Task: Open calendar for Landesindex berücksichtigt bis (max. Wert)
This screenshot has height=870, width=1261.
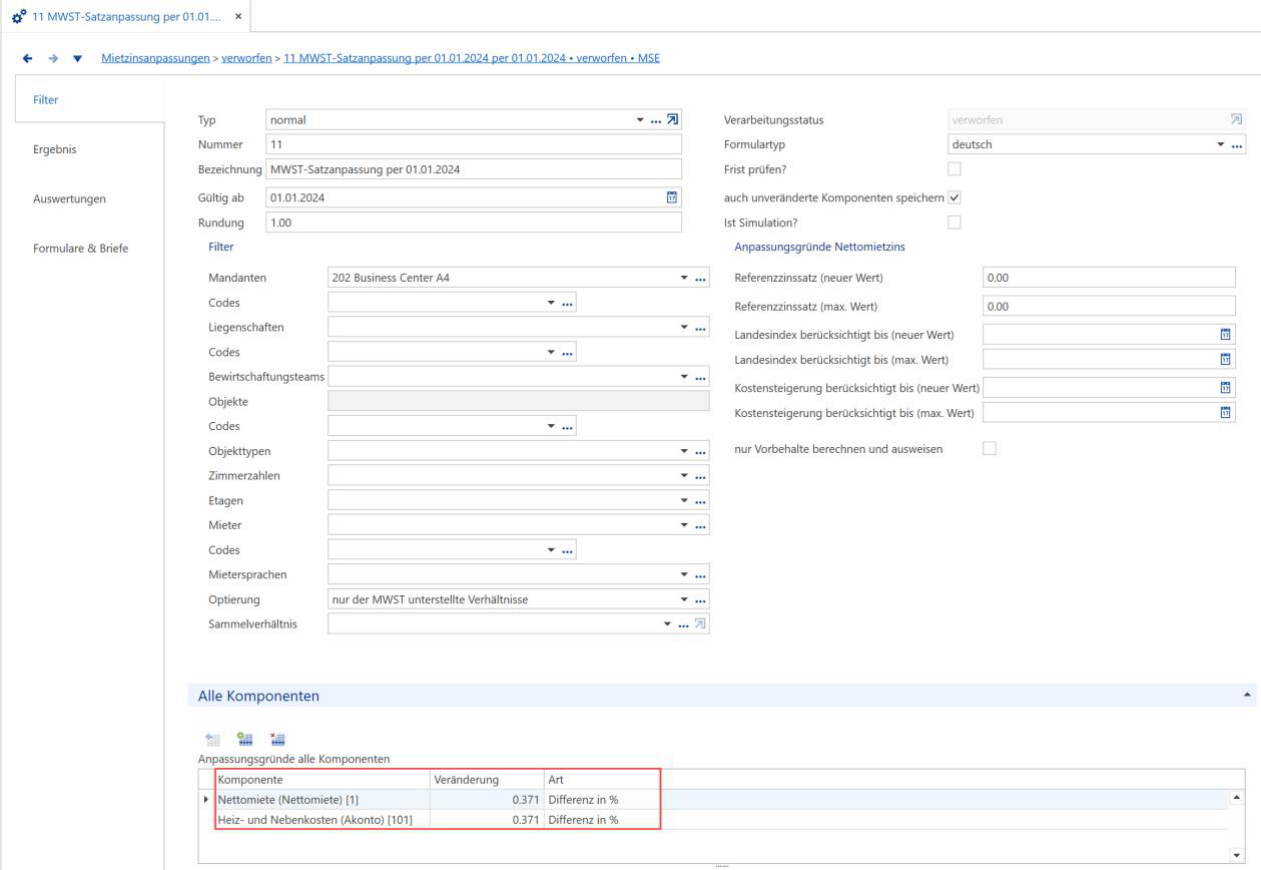Action: 1225,359
